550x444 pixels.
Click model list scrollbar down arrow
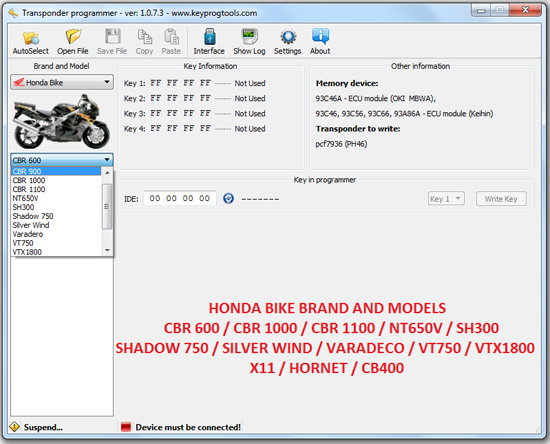tap(107, 250)
